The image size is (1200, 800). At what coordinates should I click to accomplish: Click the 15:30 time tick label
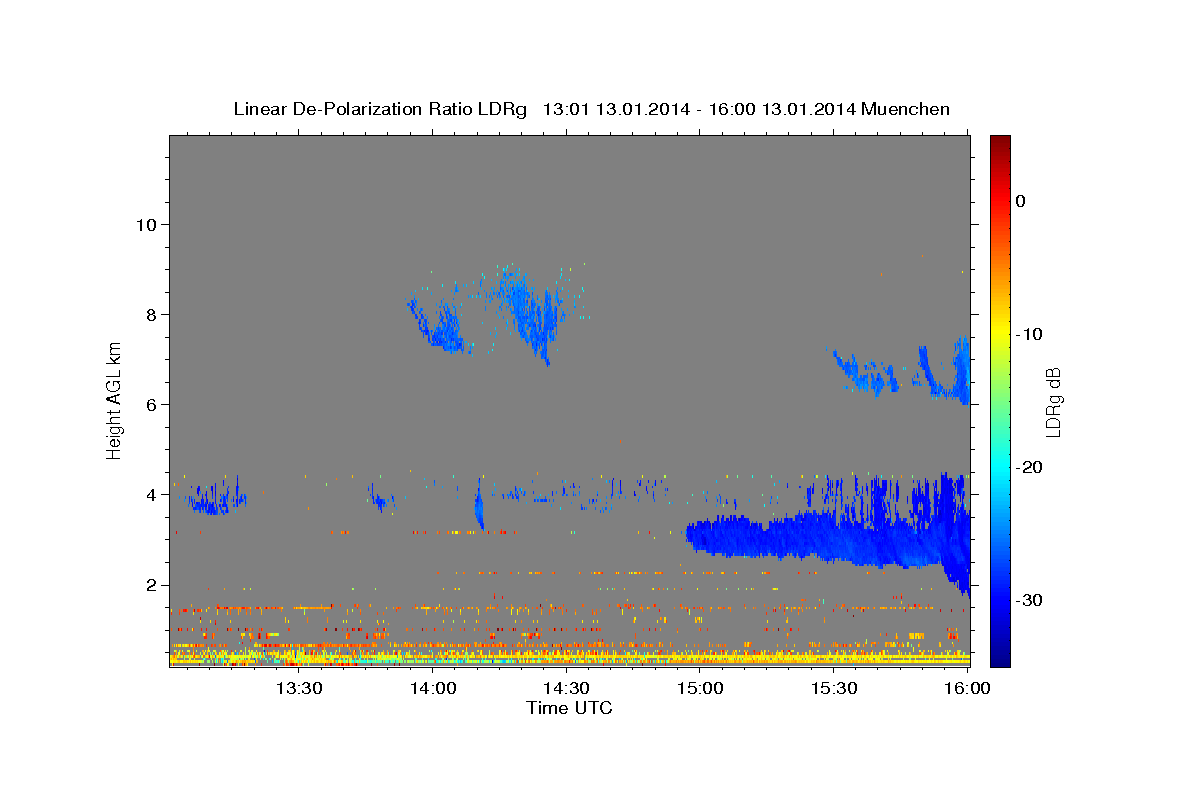pos(834,688)
